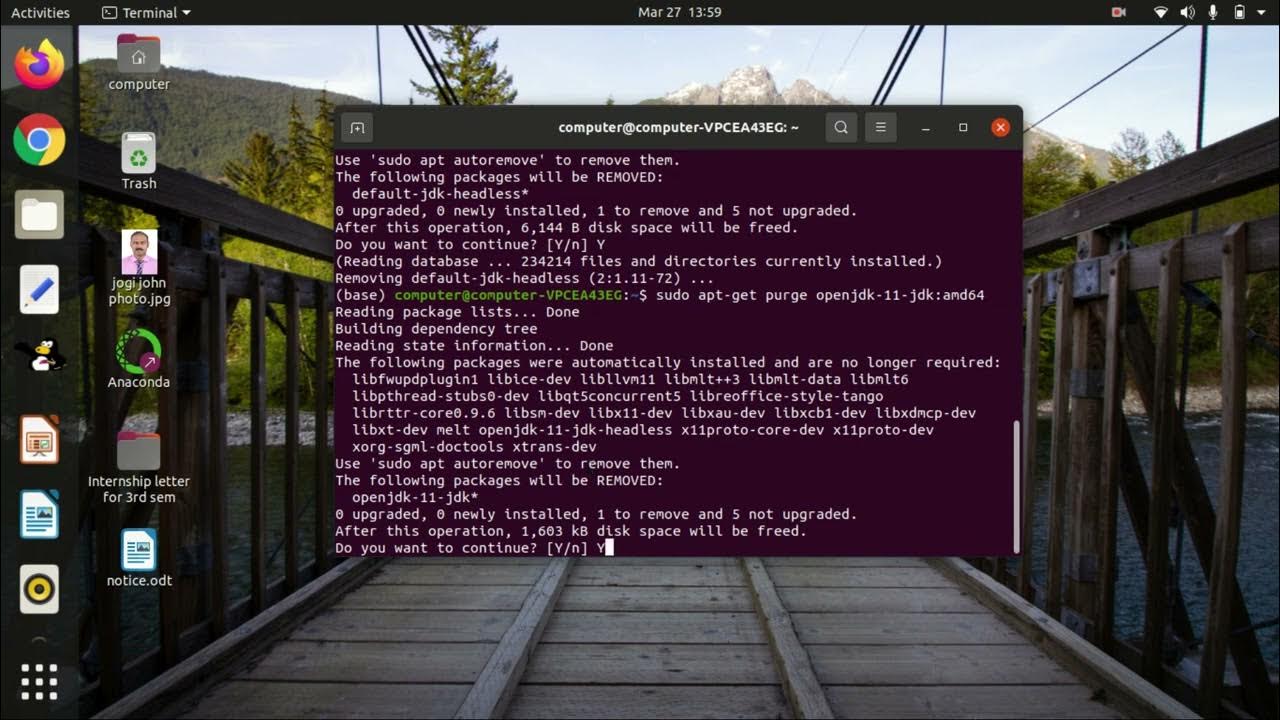
Task: Maximize the terminal window
Action: pyautogui.click(x=963, y=128)
